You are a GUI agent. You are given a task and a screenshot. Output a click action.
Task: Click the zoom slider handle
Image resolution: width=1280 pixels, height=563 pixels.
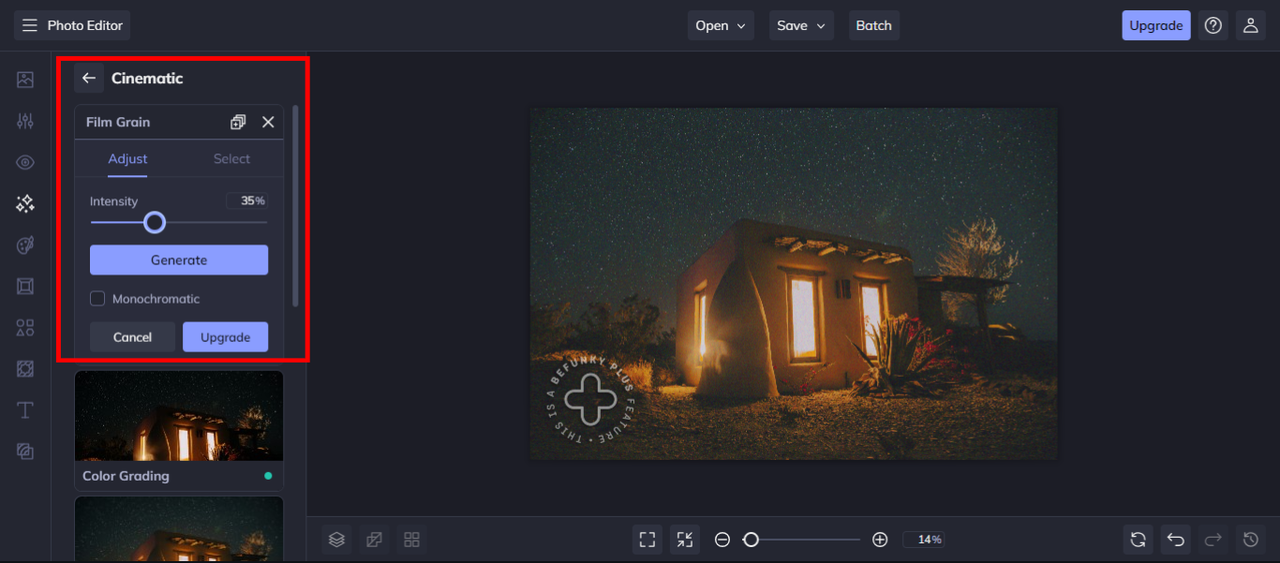751,540
